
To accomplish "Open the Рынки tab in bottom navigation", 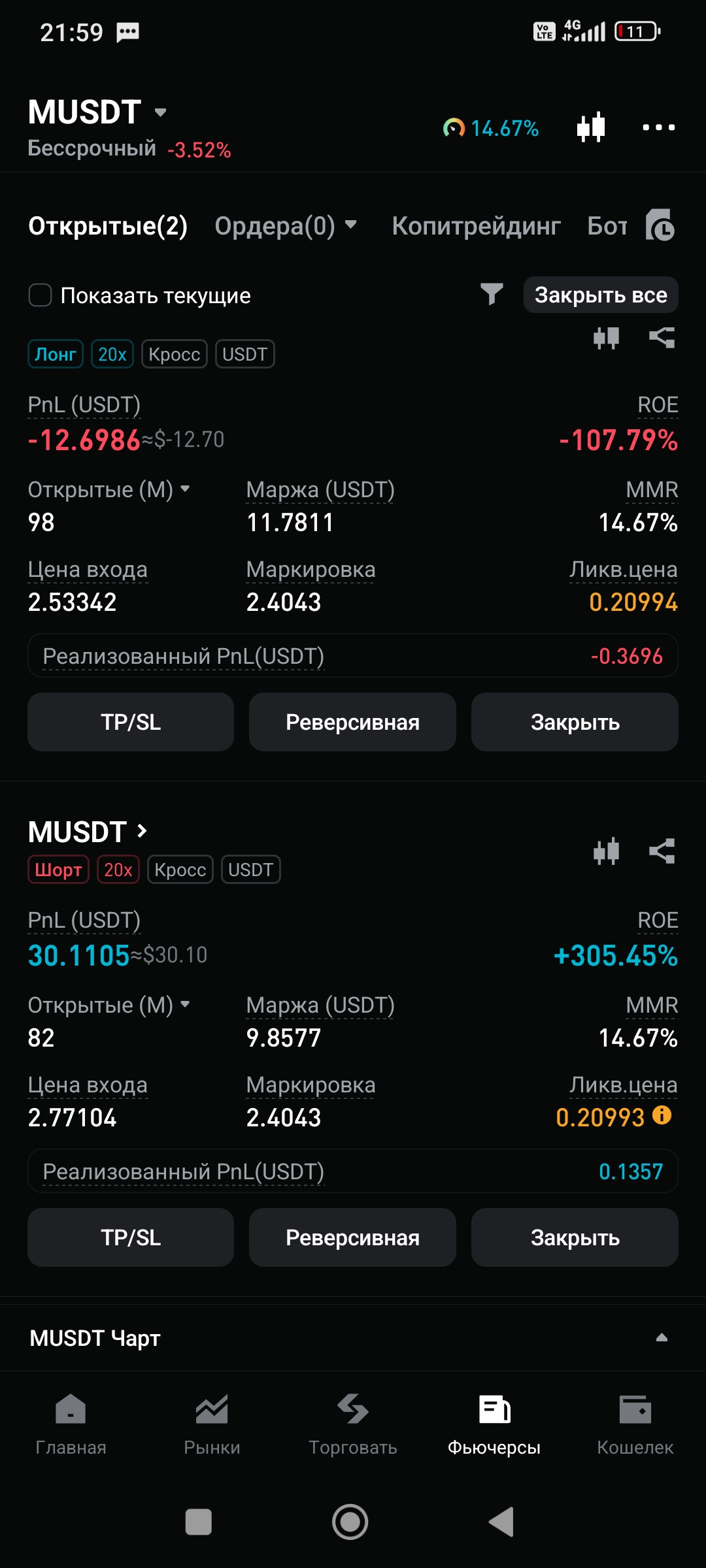I will pyautogui.click(x=212, y=1424).
